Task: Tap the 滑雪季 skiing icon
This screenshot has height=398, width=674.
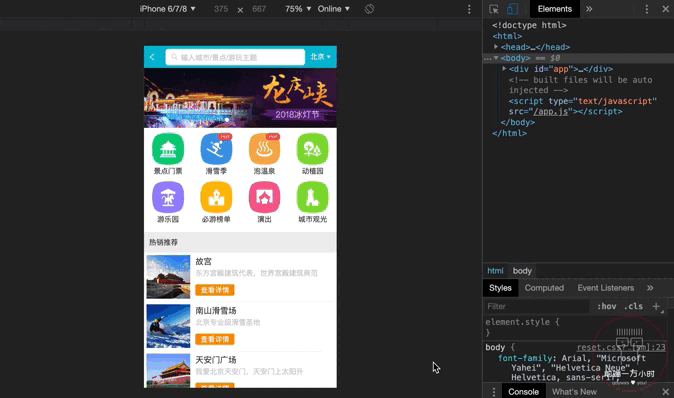Action: (216, 149)
